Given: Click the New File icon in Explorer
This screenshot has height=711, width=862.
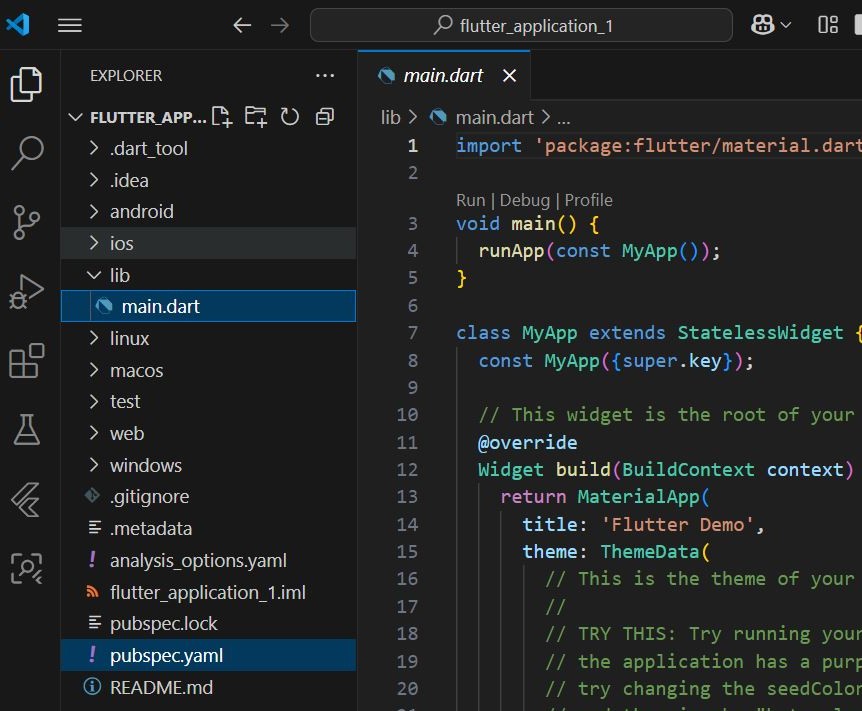Looking at the screenshot, I should coord(222,117).
